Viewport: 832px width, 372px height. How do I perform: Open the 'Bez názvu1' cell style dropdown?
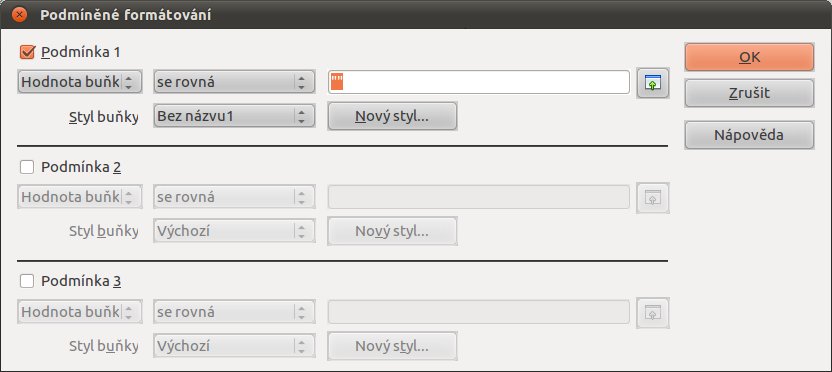pyautogui.click(x=234, y=116)
